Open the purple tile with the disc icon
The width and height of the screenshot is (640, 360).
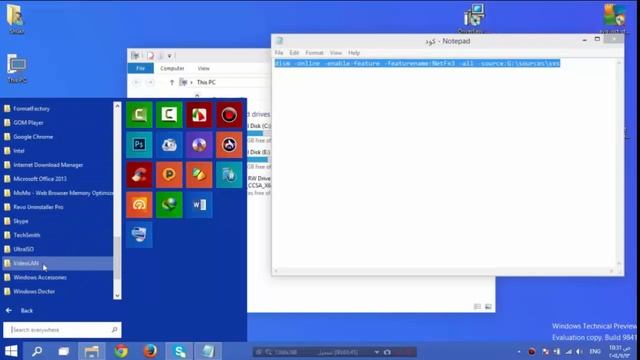(x=199, y=144)
